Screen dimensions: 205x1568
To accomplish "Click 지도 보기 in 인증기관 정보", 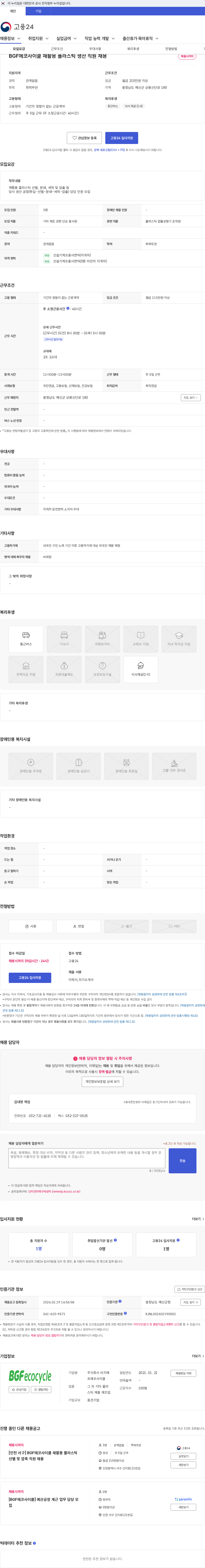I will point(190,1302).
